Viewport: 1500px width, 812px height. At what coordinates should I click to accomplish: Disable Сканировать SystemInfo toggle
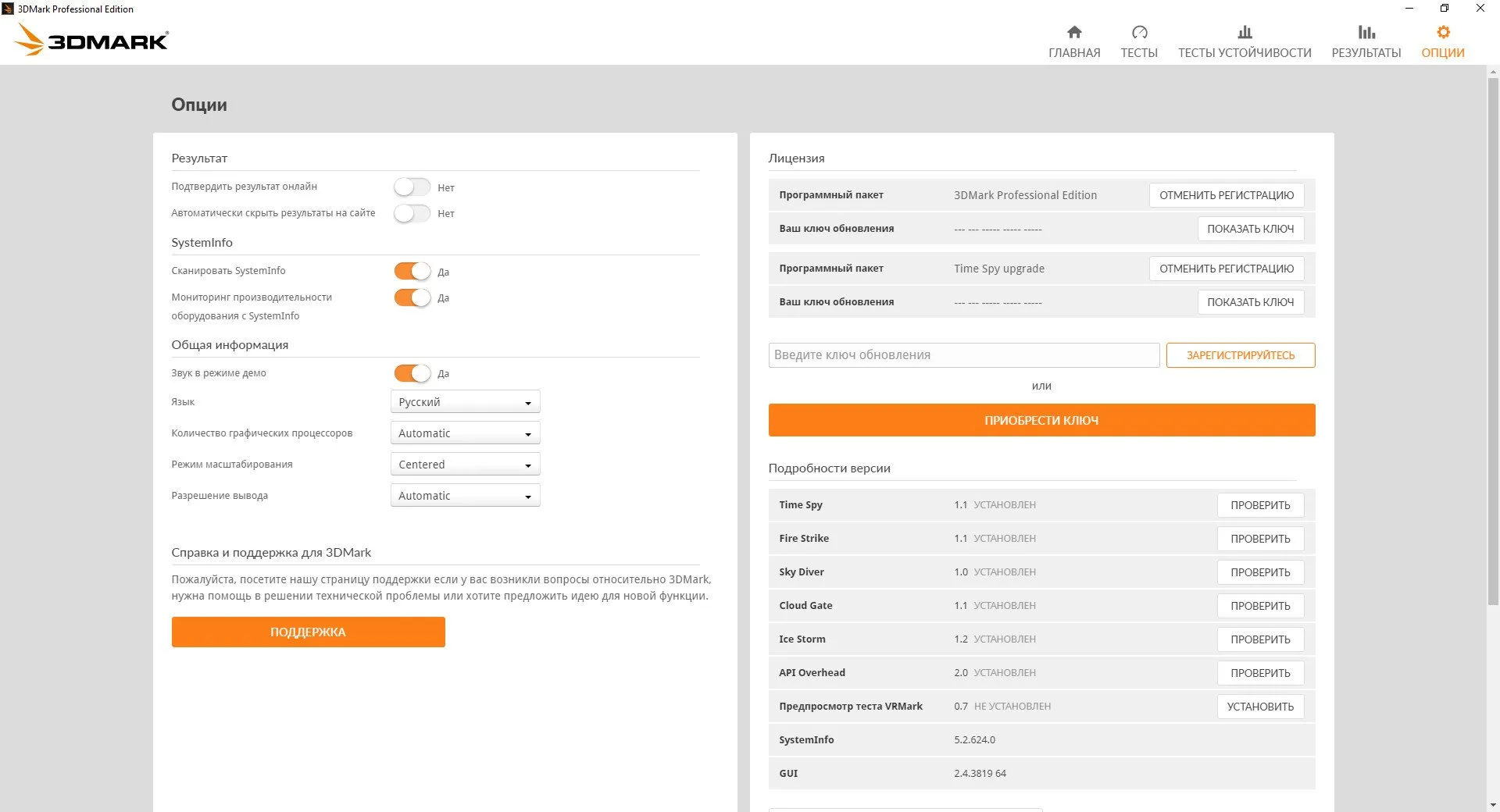pyautogui.click(x=412, y=272)
